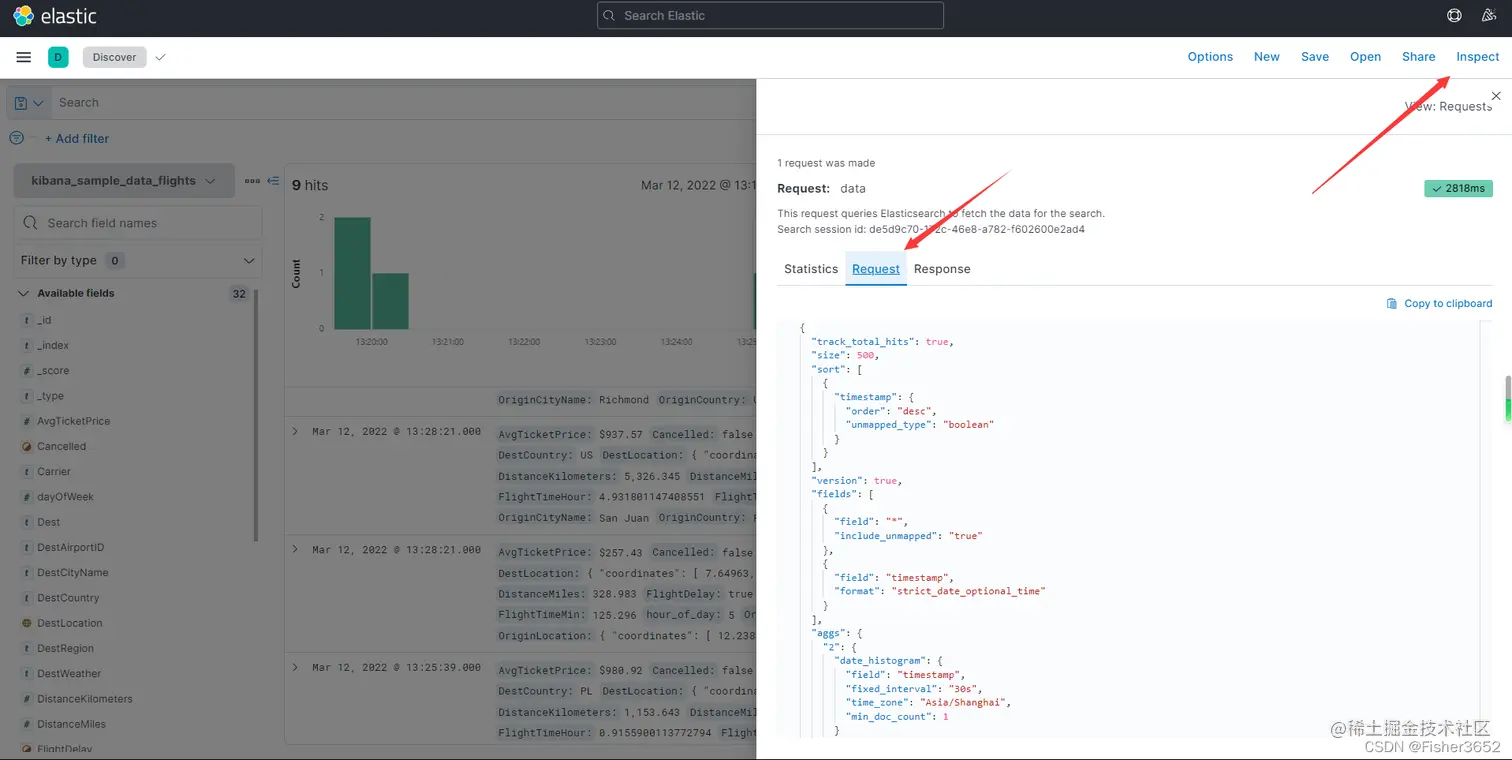Click the filter options icon

16,138
